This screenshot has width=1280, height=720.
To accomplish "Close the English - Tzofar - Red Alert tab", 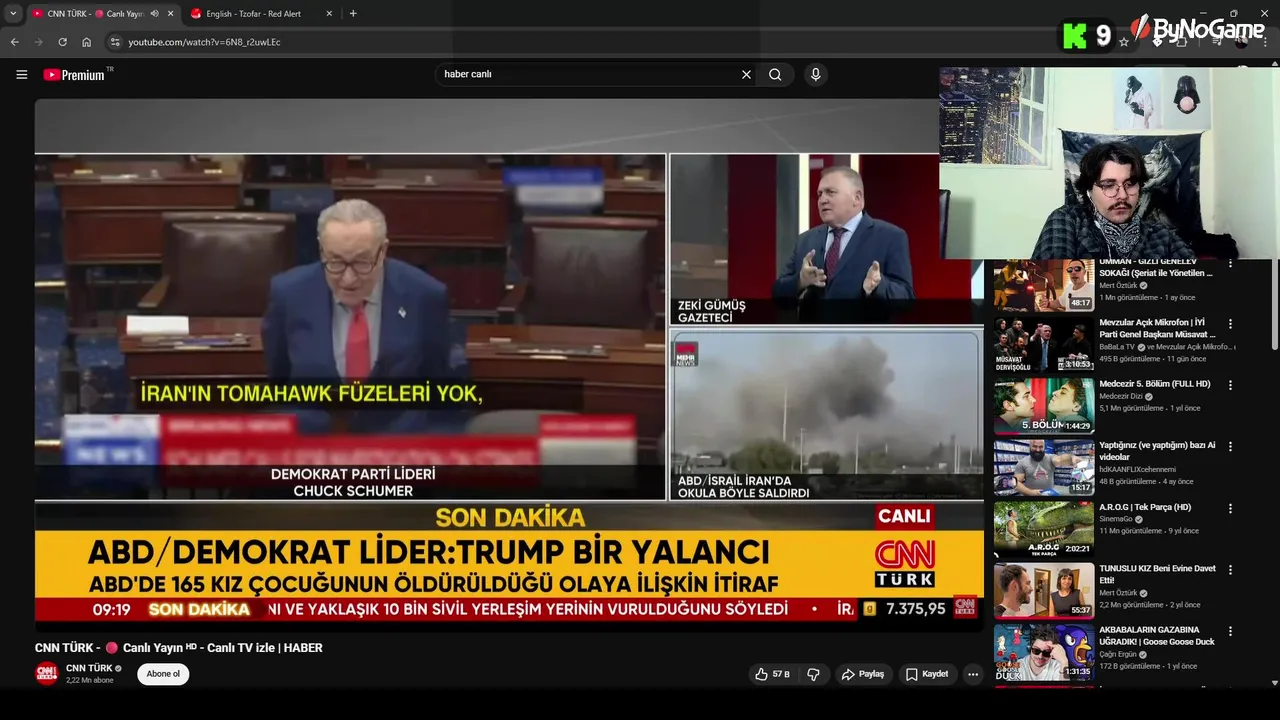I will 329,14.
